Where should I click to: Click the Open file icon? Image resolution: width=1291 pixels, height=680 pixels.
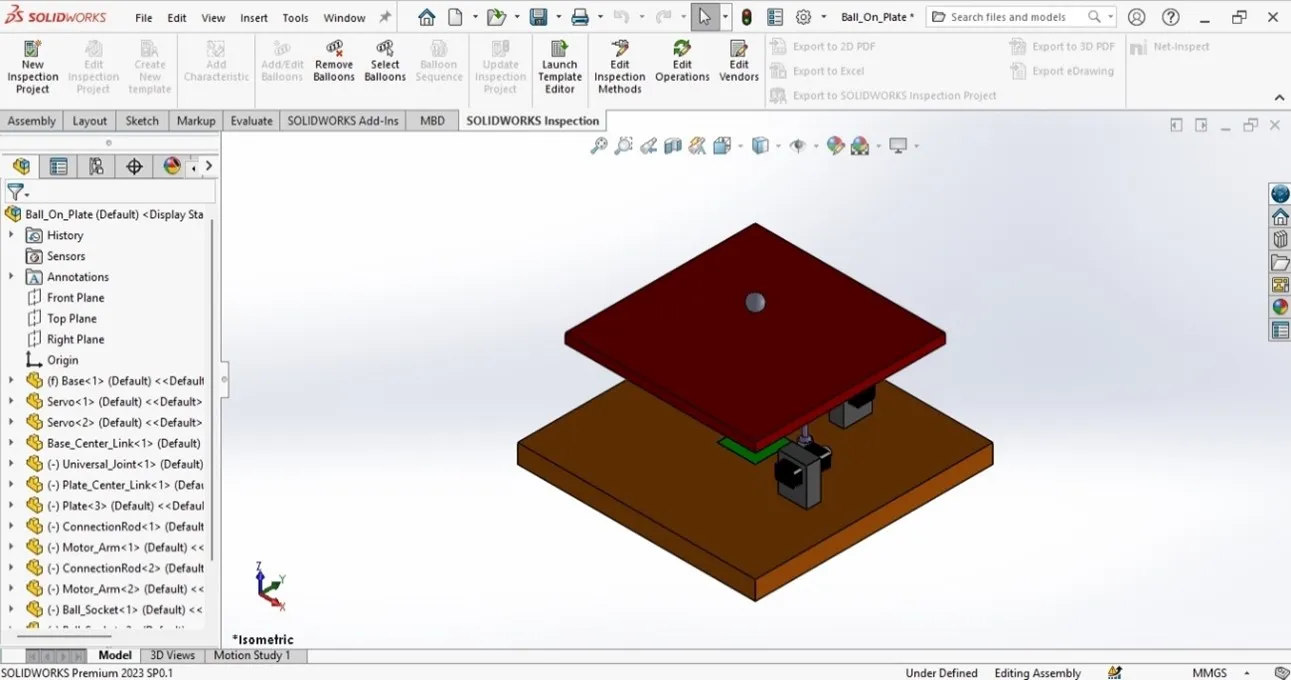point(496,17)
